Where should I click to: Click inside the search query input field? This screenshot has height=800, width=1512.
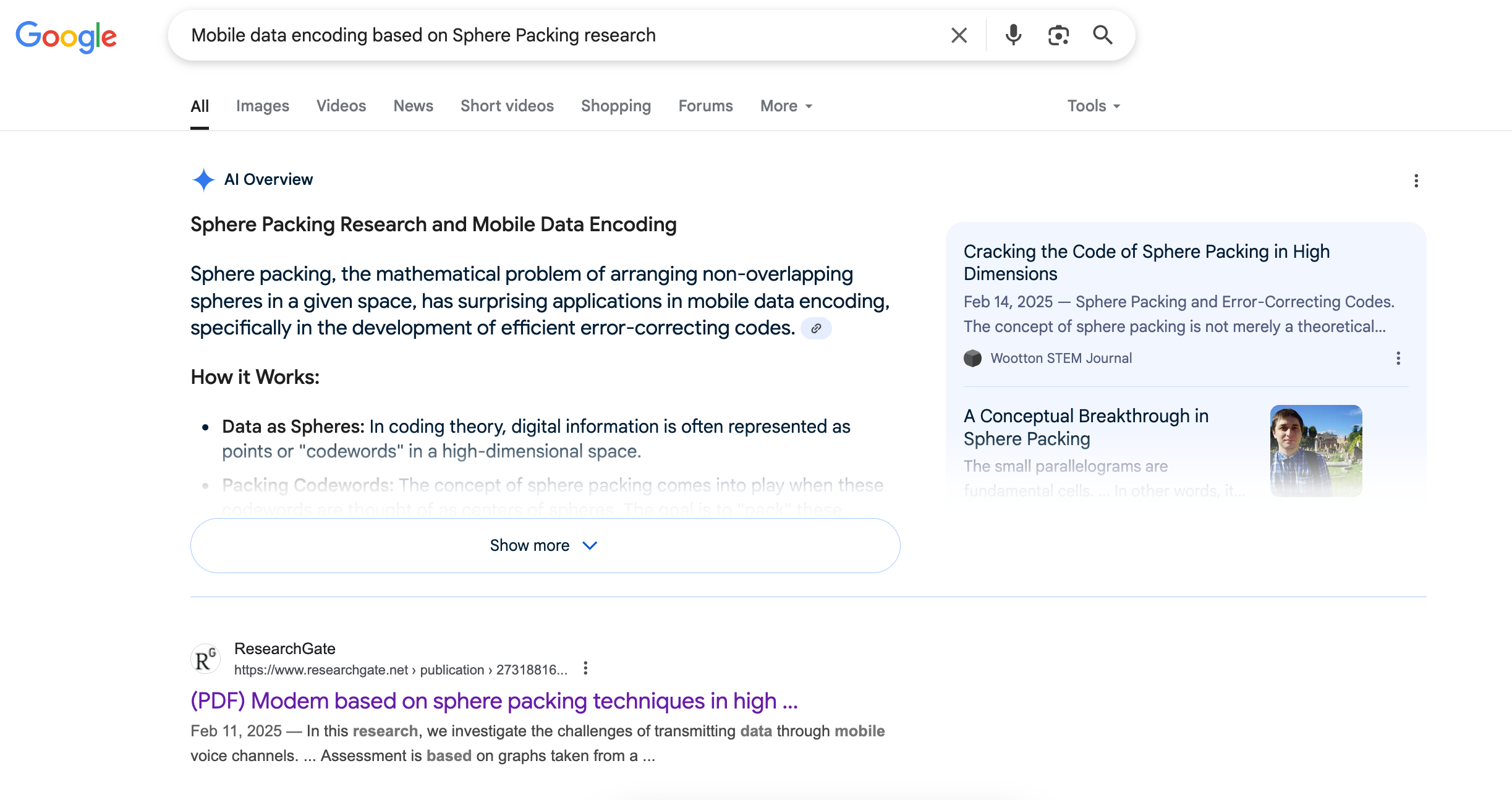pos(556,35)
